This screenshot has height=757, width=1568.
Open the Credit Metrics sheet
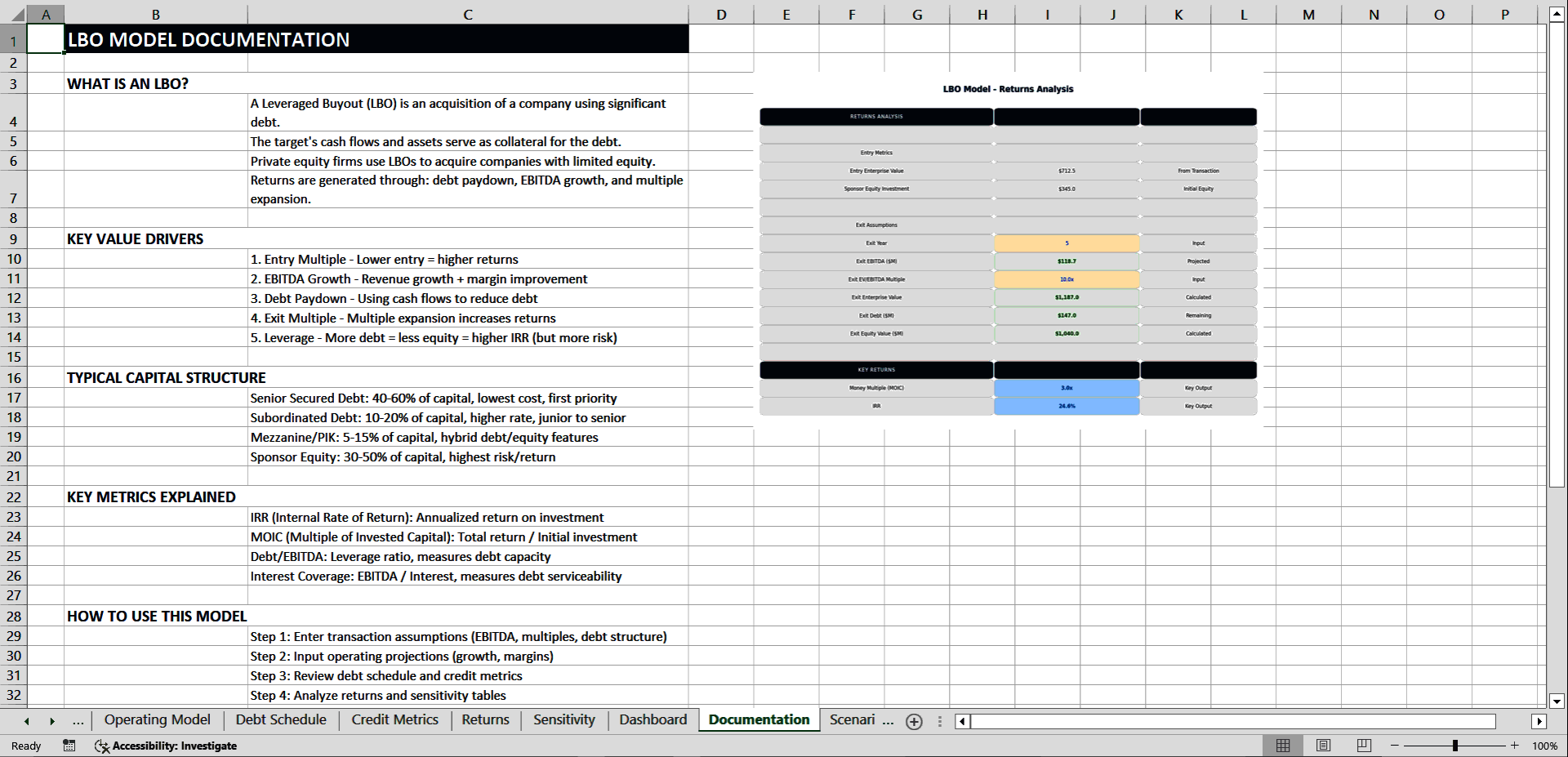394,719
